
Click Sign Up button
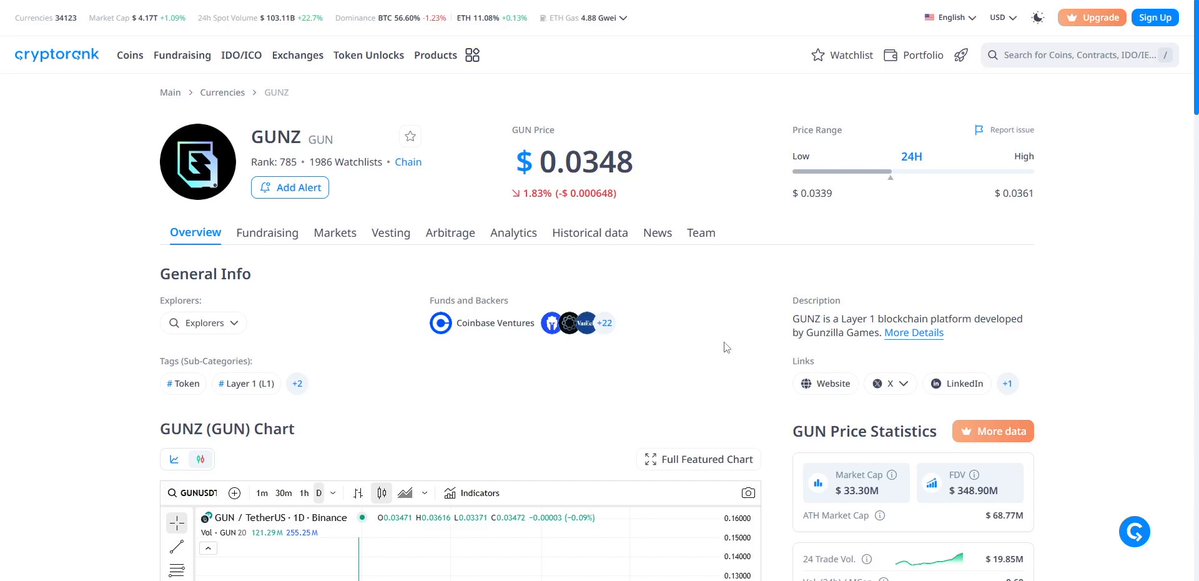point(1155,18)
